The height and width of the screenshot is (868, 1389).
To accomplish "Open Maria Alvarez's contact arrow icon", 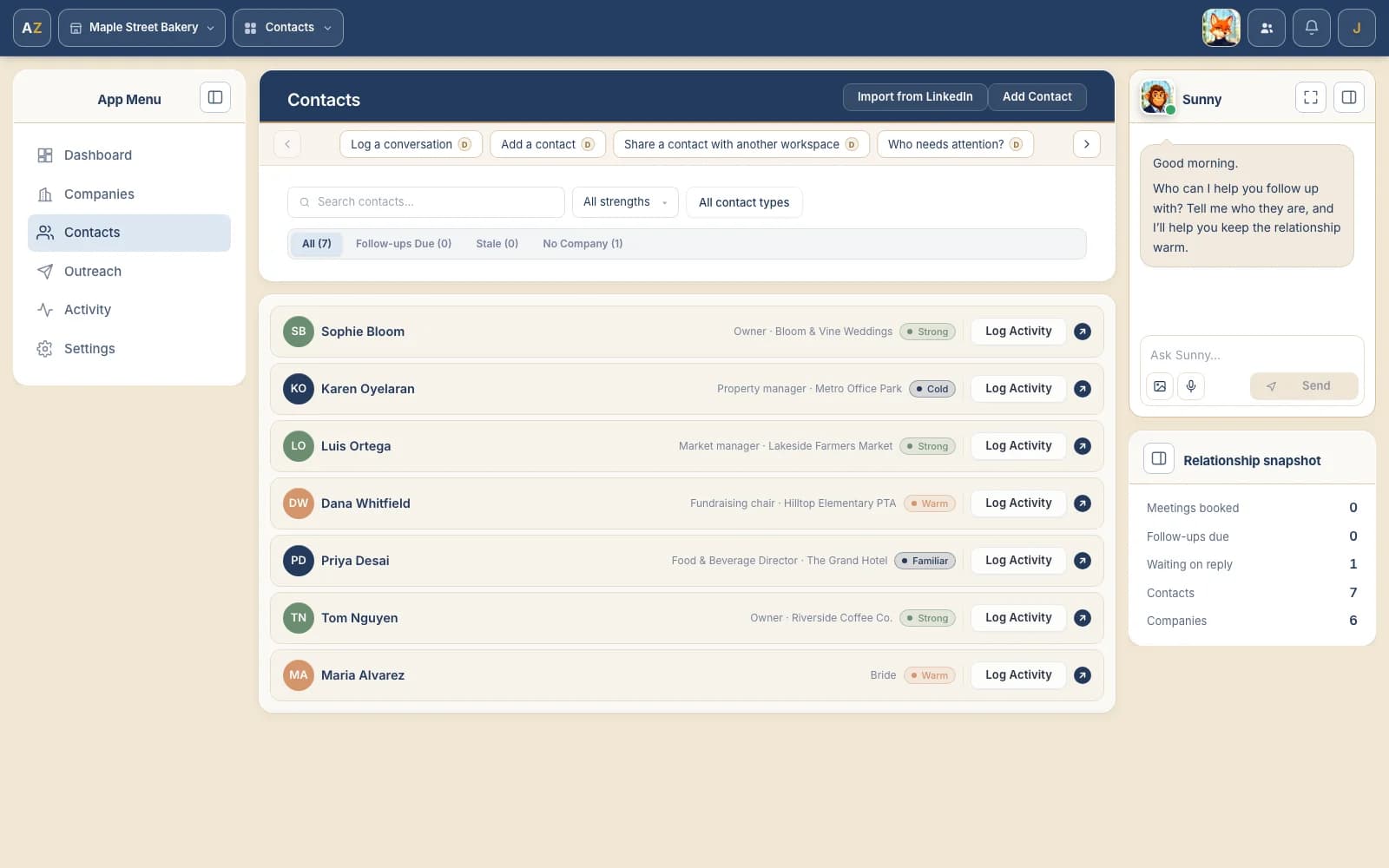I will [1083, 675].
